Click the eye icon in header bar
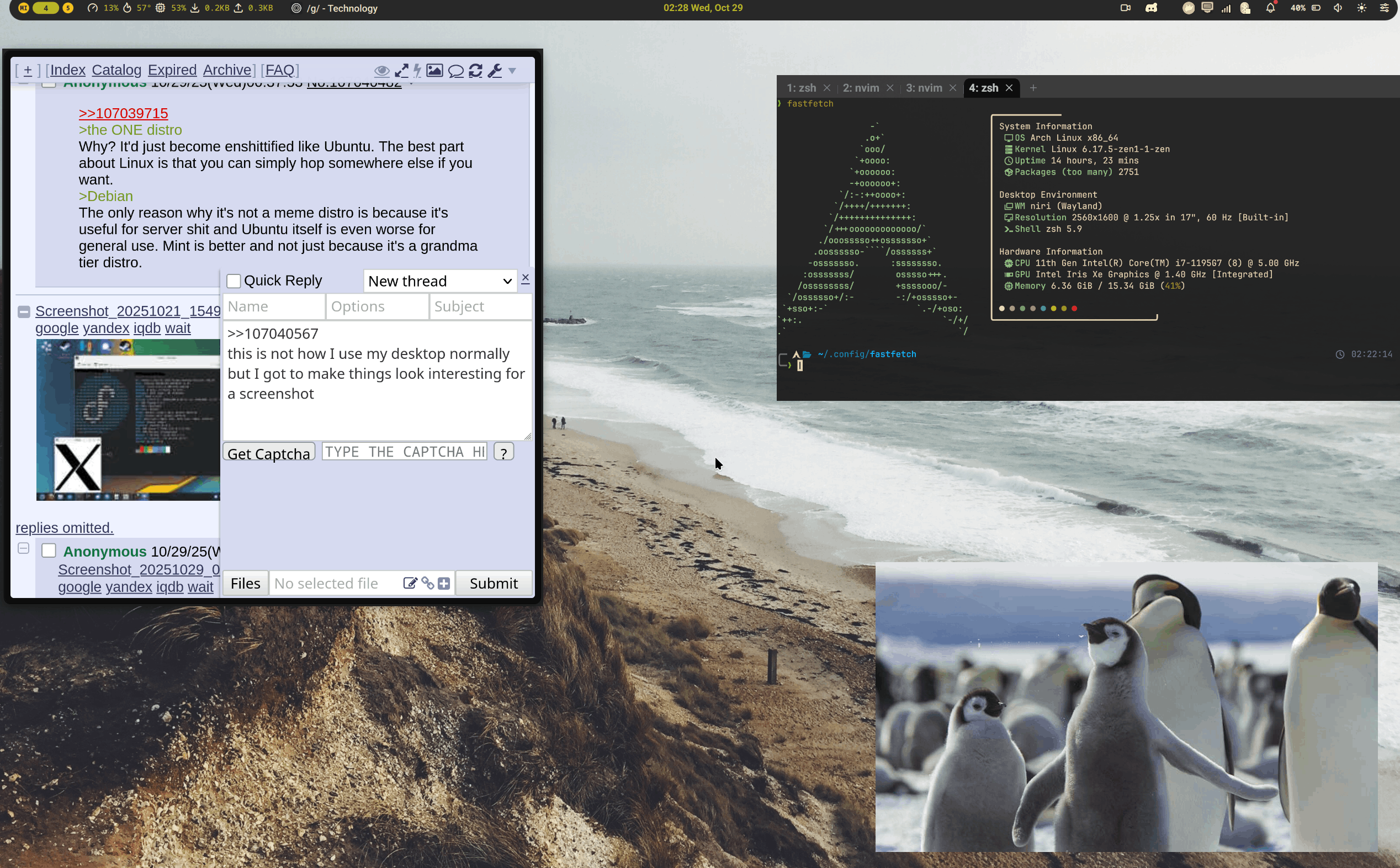The height and width of the screenshot is (868, 1400). coord(381,71)
